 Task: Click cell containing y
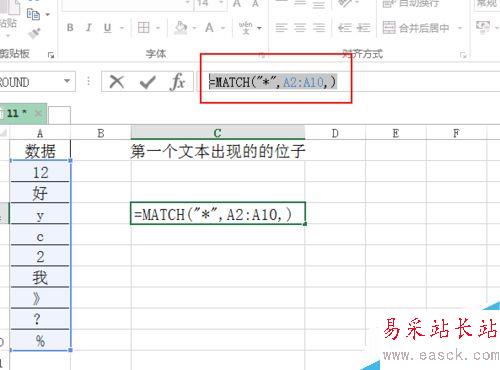pyautogui.click(x=40, y=214)
